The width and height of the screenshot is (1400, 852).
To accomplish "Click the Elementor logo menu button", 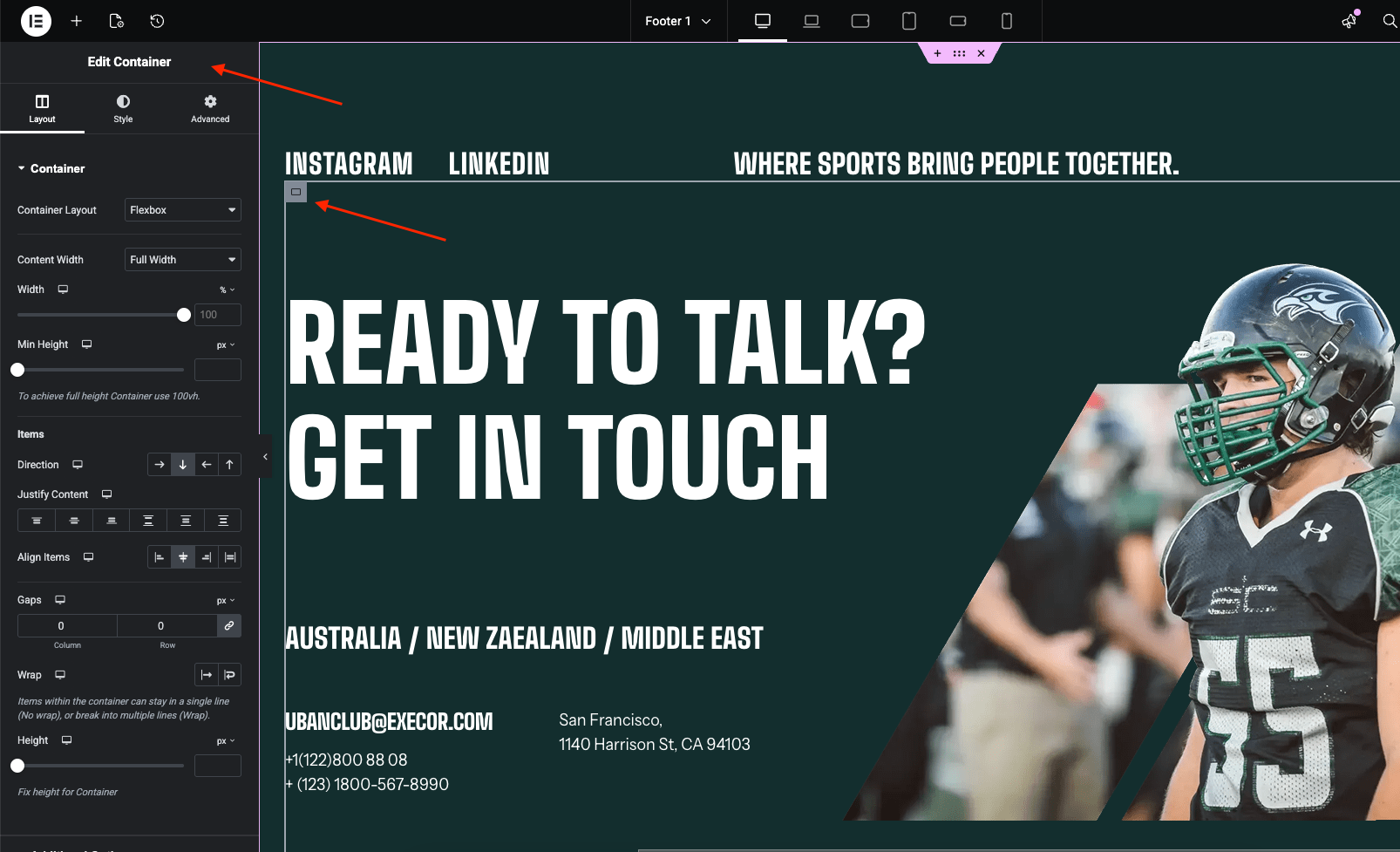I will 36,21.
